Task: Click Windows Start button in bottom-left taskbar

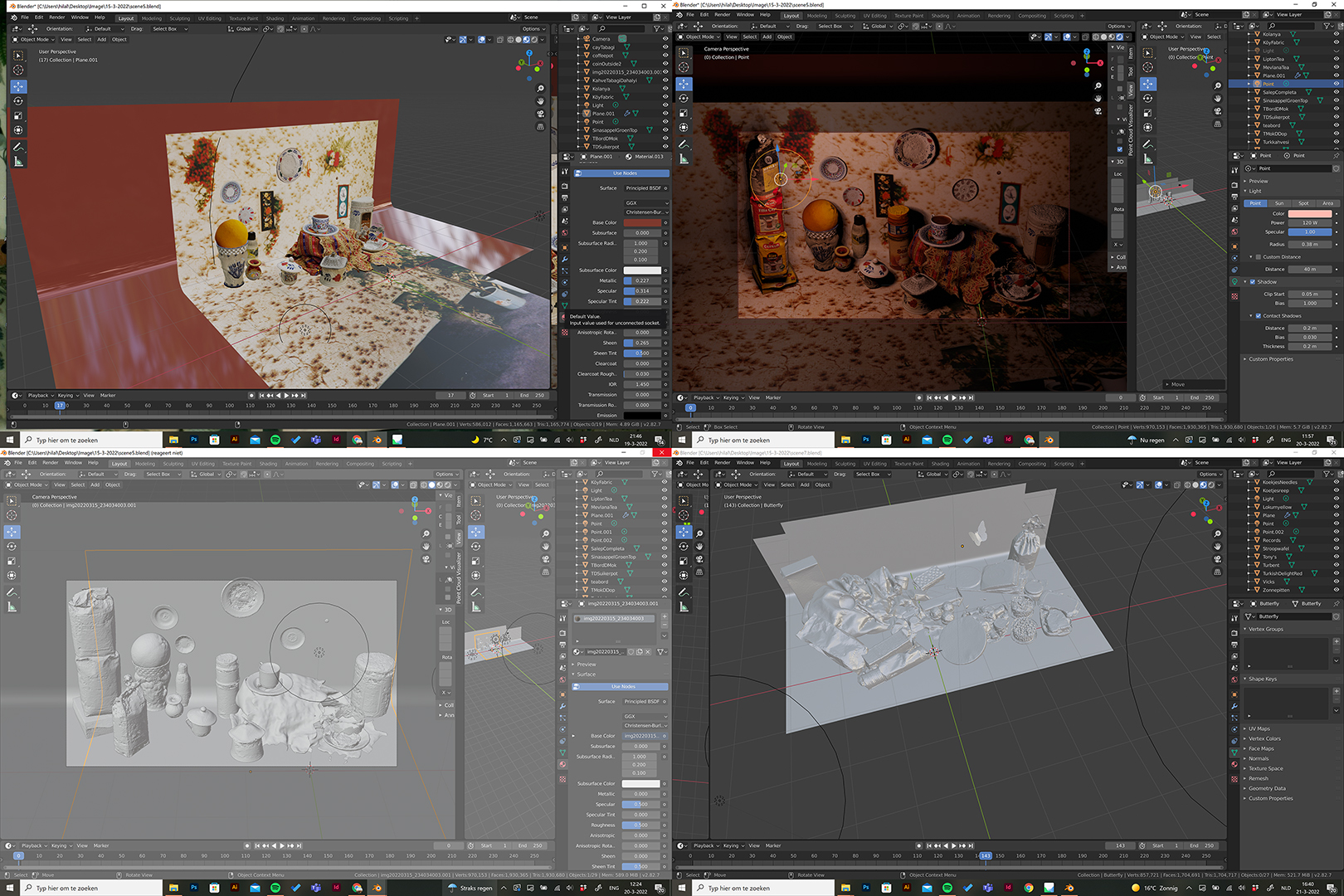Action: coord(11,888)
